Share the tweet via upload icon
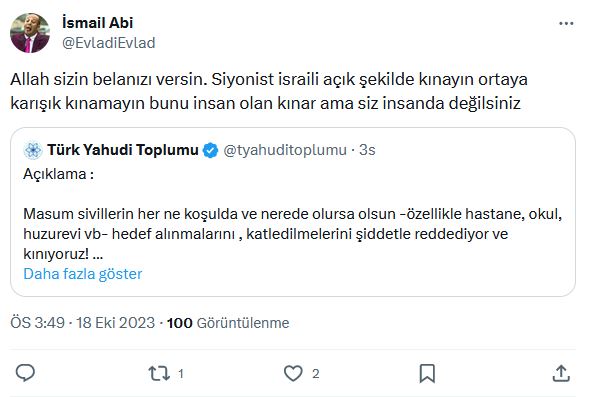 coord(561,373)
